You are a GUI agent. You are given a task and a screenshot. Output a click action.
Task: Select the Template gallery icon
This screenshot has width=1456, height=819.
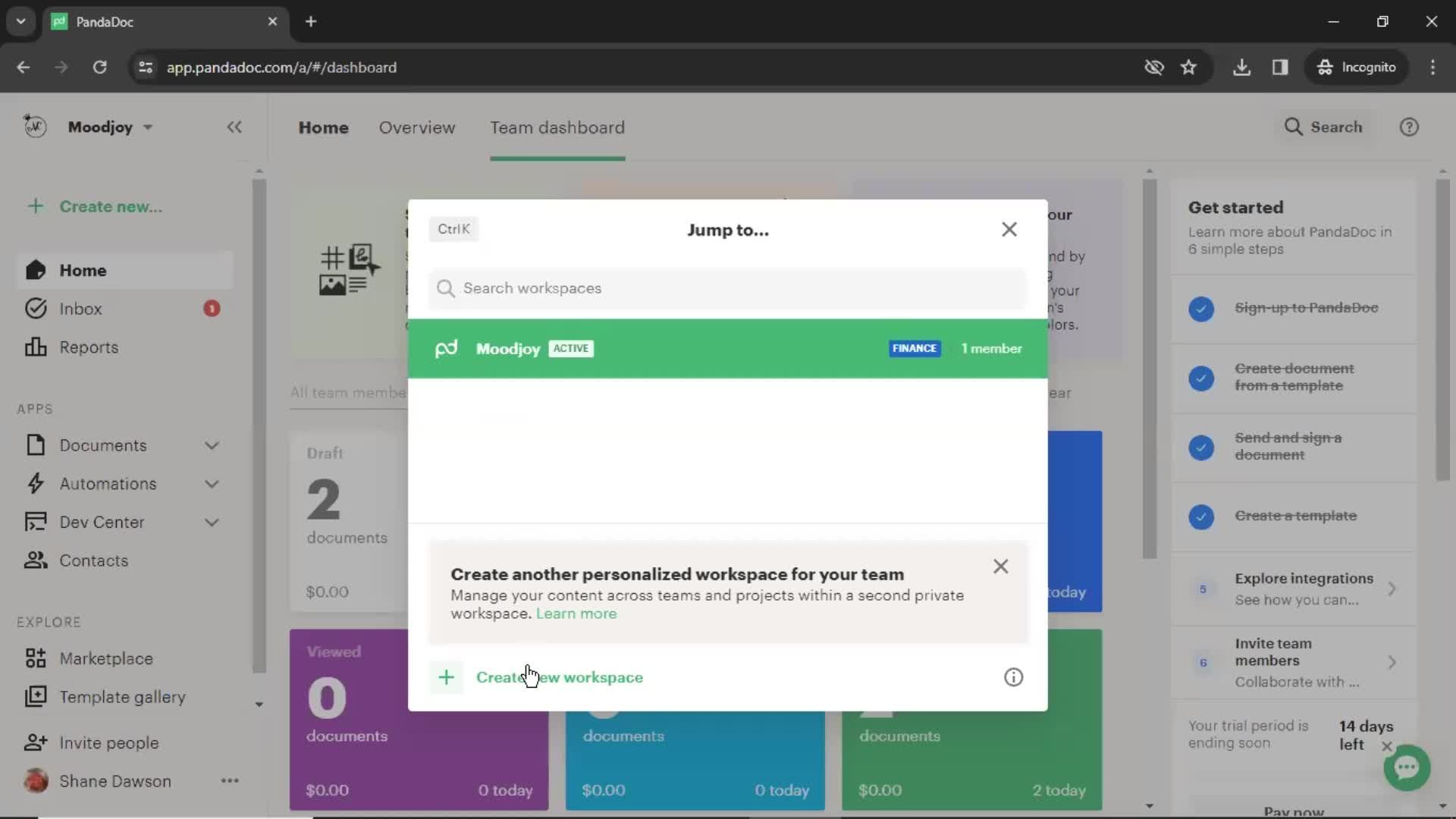36,697
